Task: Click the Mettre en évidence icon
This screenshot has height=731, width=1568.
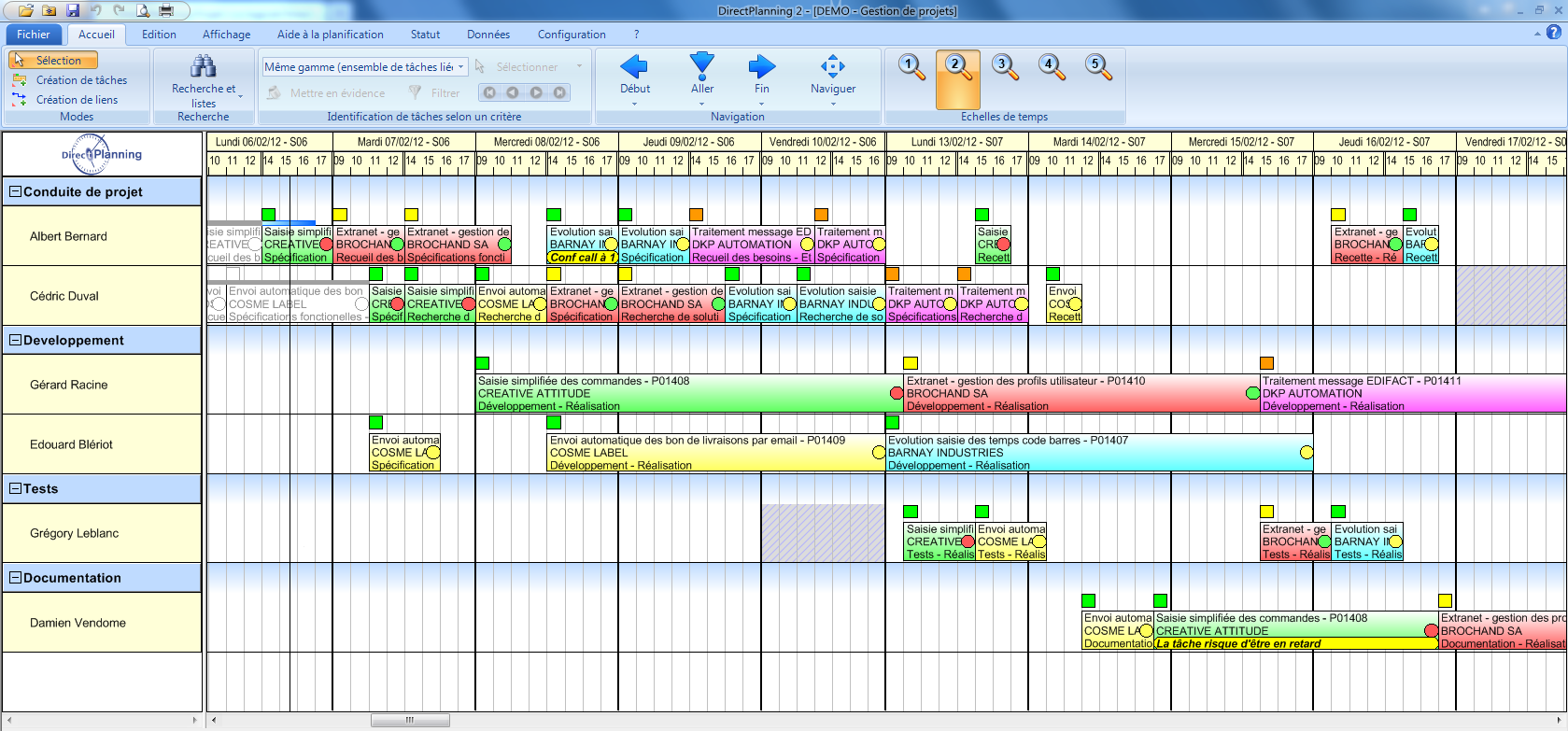Action: click(x=274, y=92)
